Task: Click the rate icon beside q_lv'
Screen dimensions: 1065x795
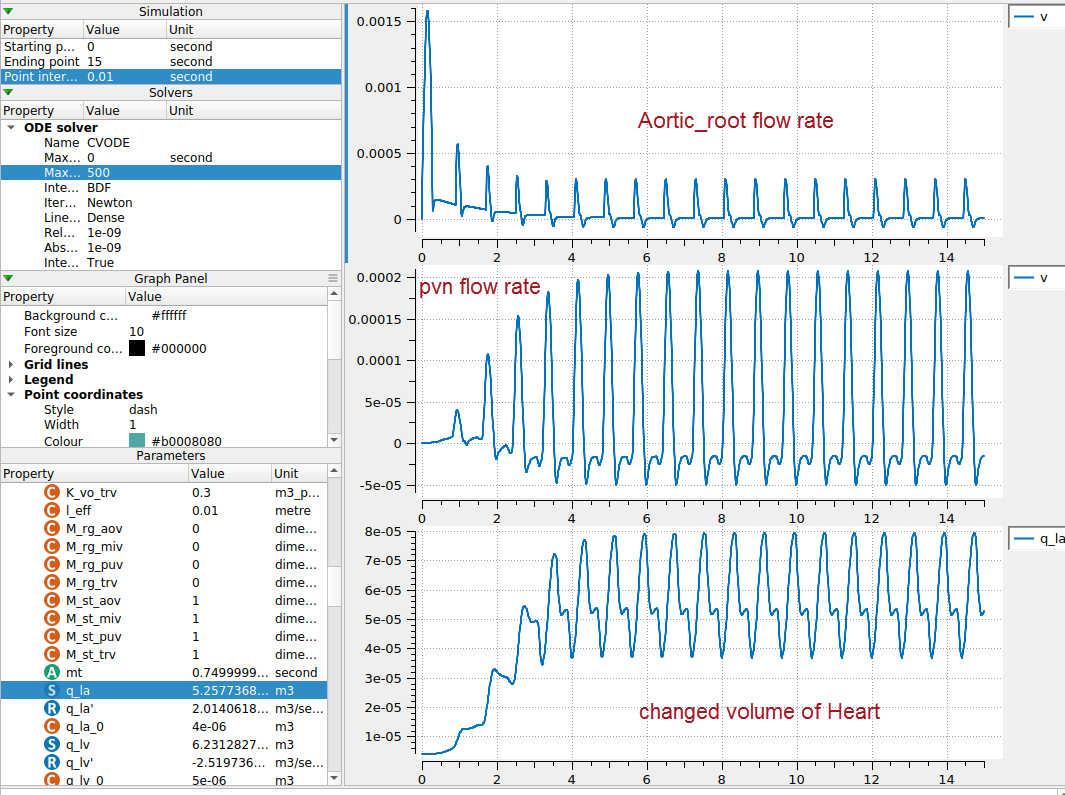Action: point(52,762)
